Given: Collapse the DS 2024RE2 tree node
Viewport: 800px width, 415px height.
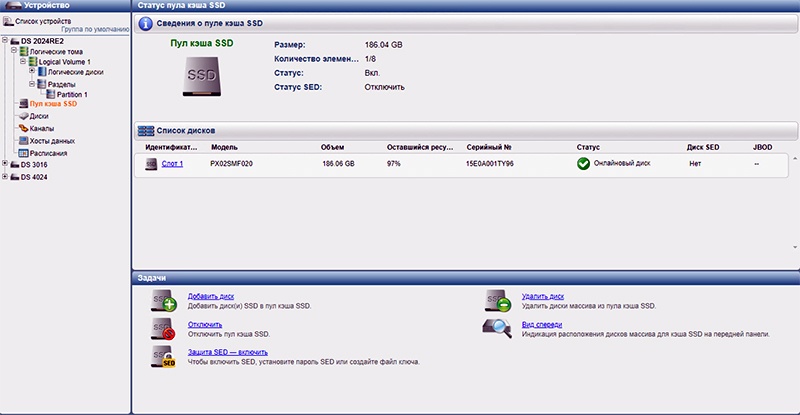Looking at the screenshot, I should click(5, 40).
